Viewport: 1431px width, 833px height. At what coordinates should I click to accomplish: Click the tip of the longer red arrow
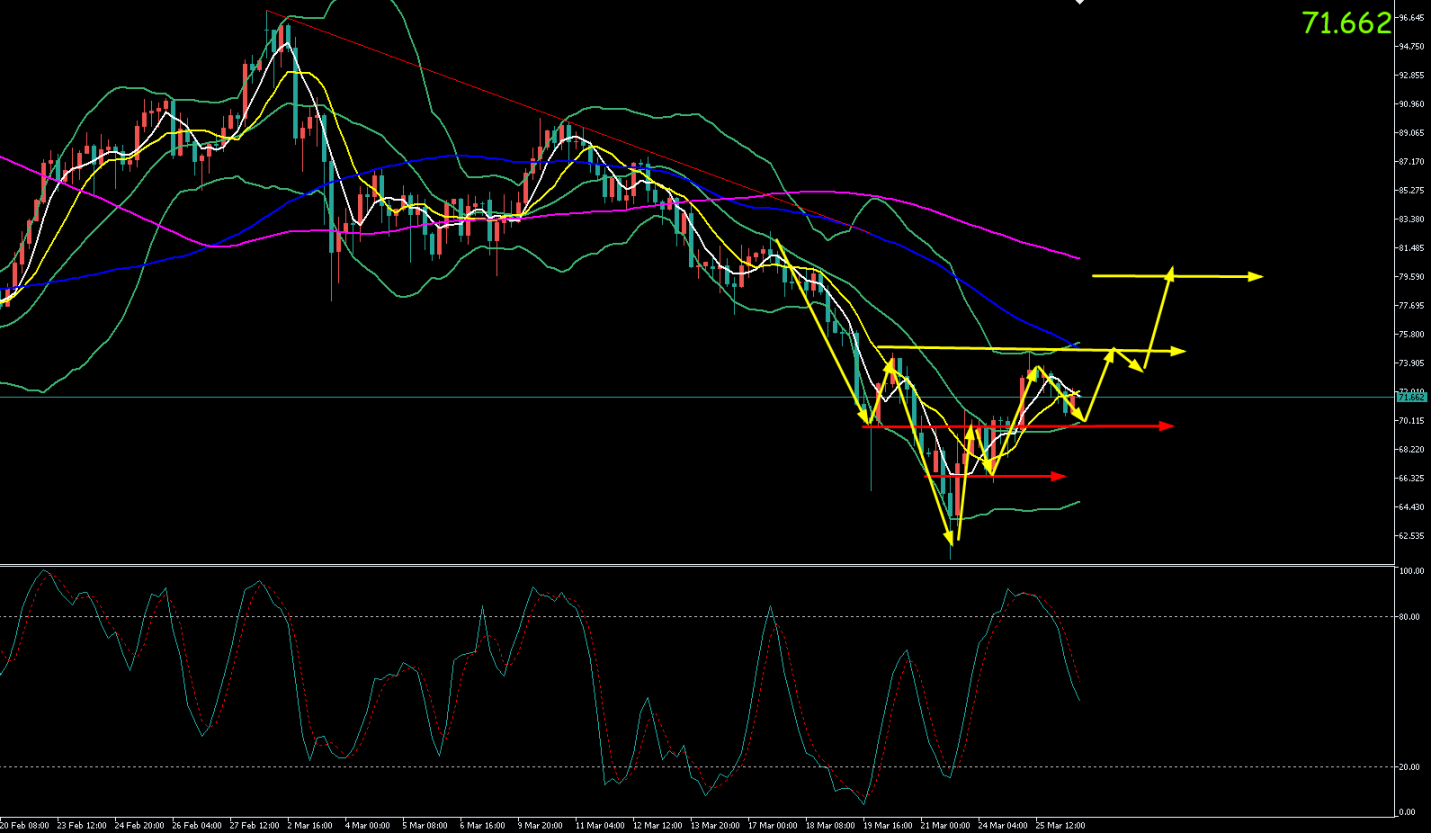(1168, 426)
